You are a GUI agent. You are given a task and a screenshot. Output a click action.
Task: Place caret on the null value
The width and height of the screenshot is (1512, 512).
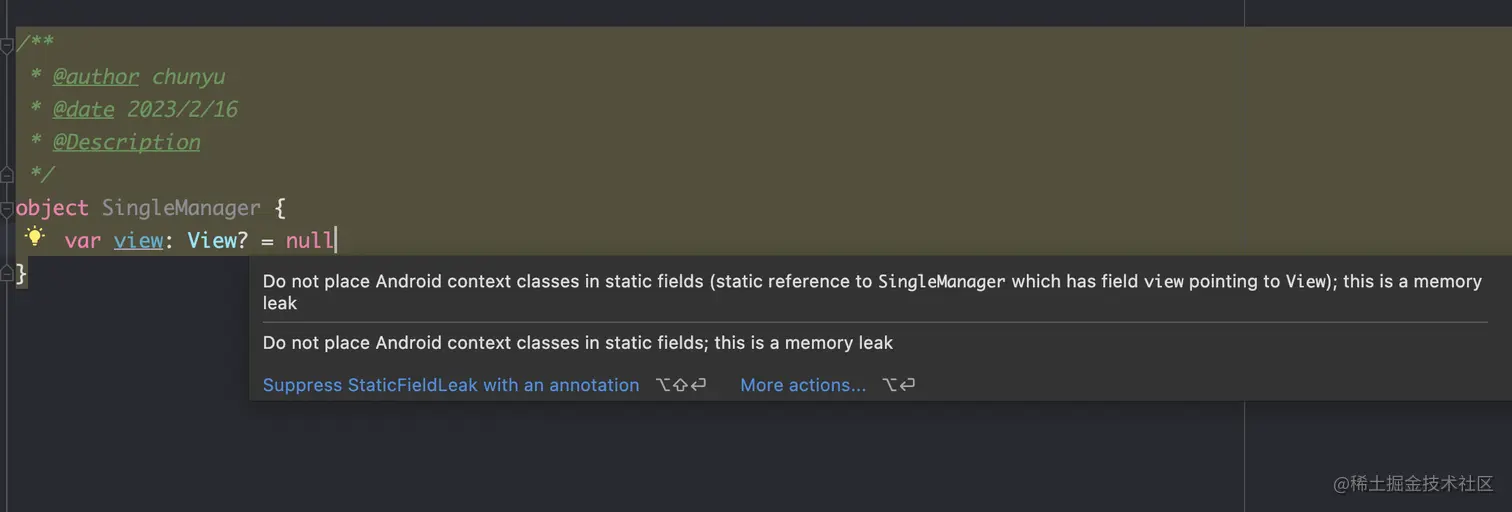click(x=310, y=241)
